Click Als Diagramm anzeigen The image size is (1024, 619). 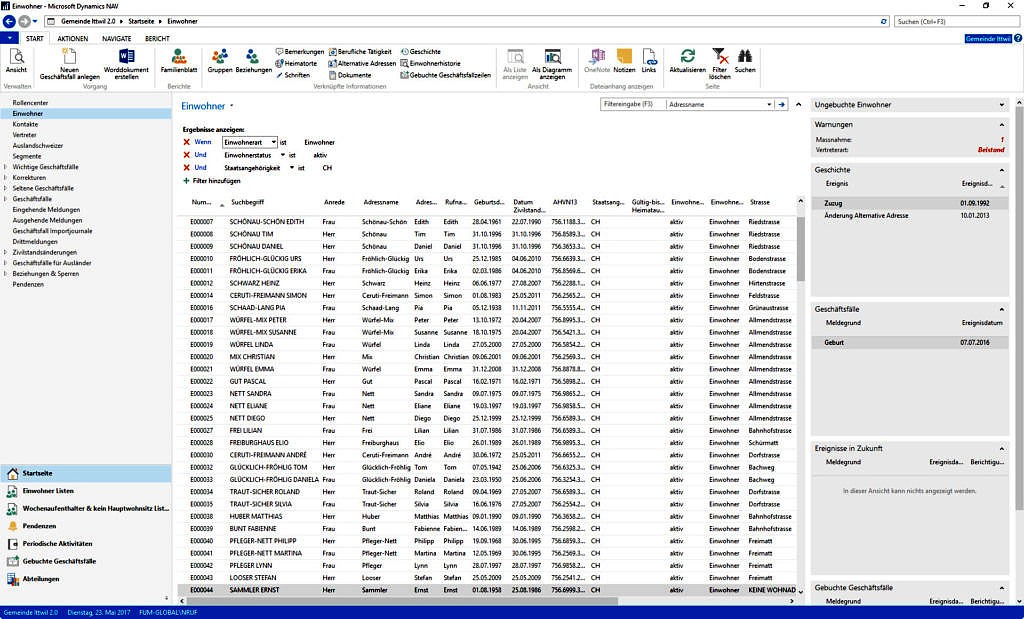tap(552, 64)
